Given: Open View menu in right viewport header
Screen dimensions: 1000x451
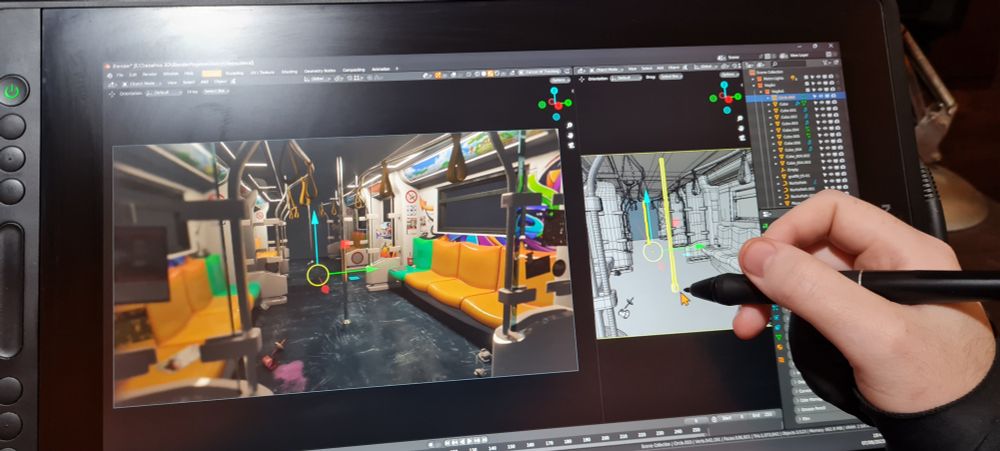Looking at the screenshot, I should (x=632, y=69).
